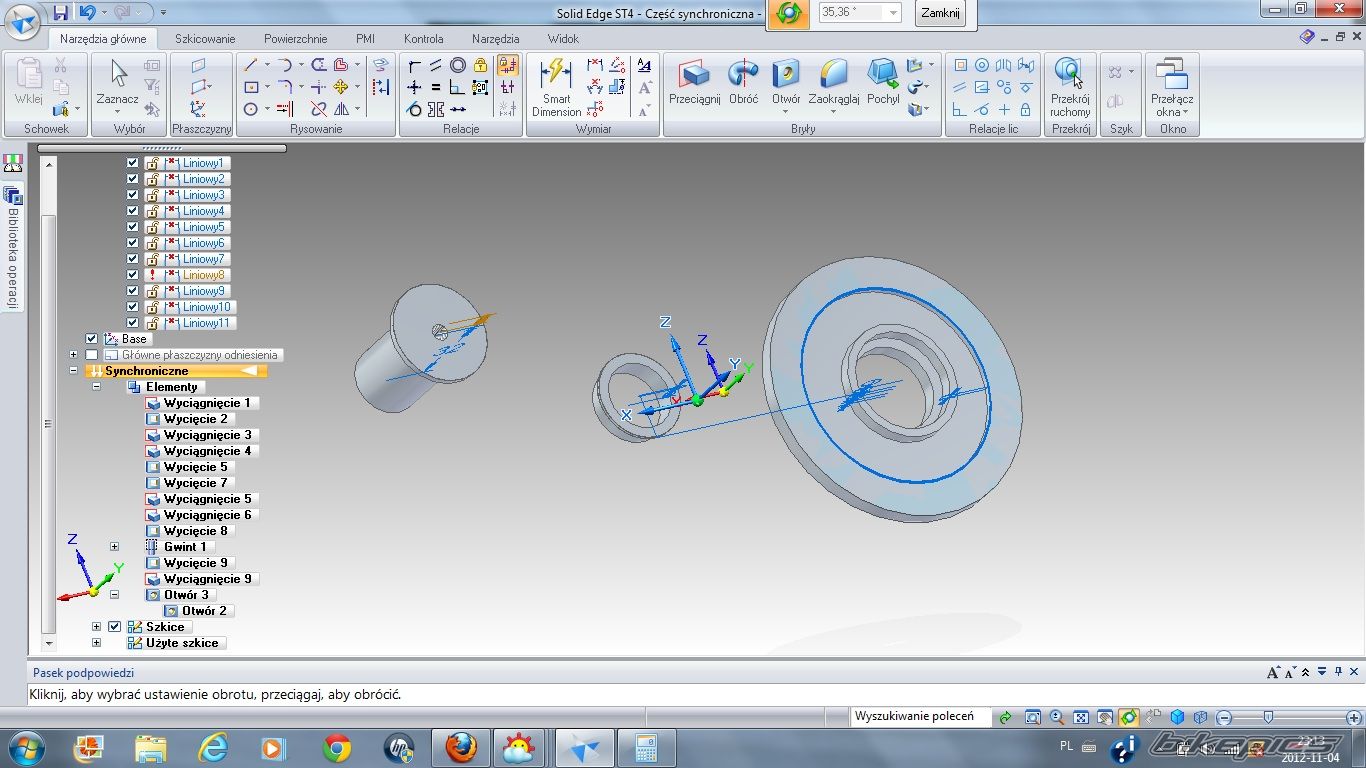Switch to the Narzędzia tab
This screenshot has height=768, width=1366.
pyautogui.click(x=495, y=39)
